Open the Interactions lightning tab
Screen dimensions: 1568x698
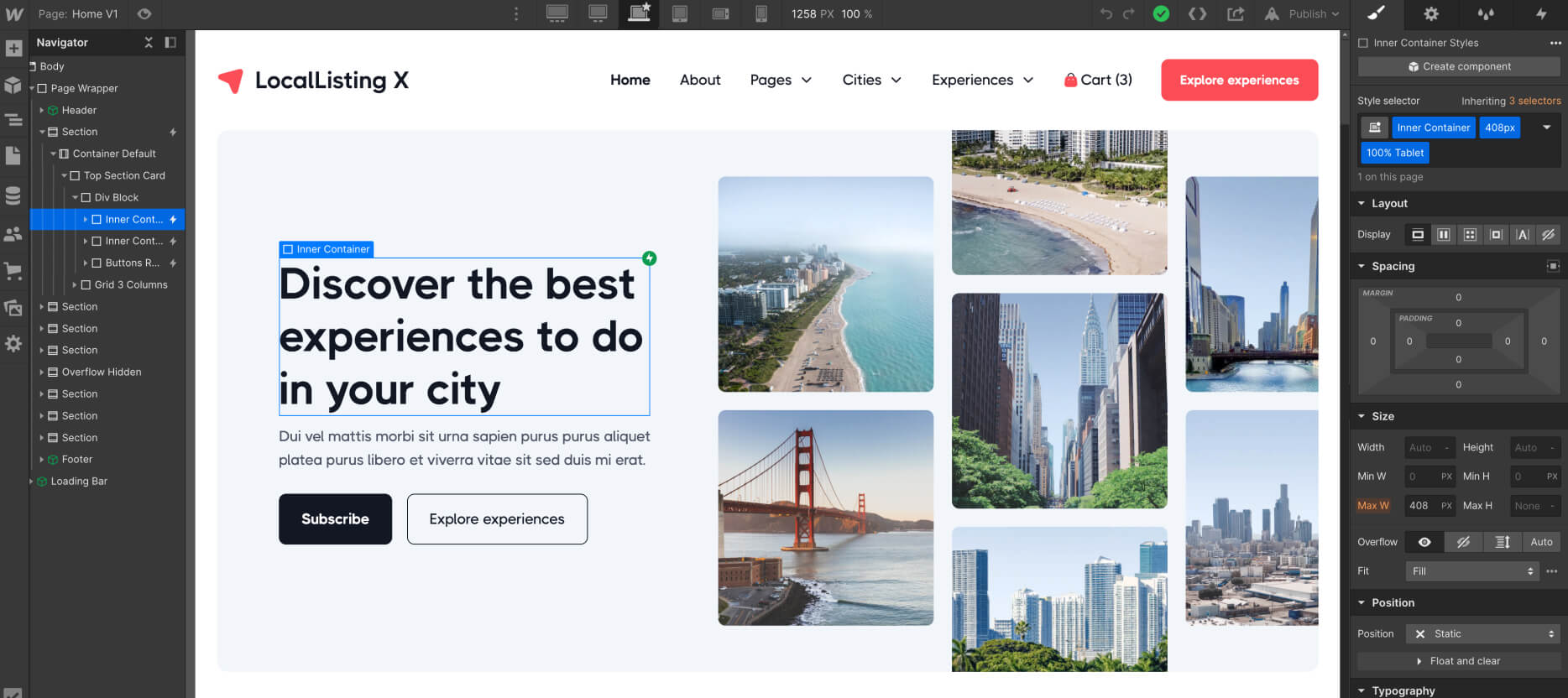(x=1541, y=13)
